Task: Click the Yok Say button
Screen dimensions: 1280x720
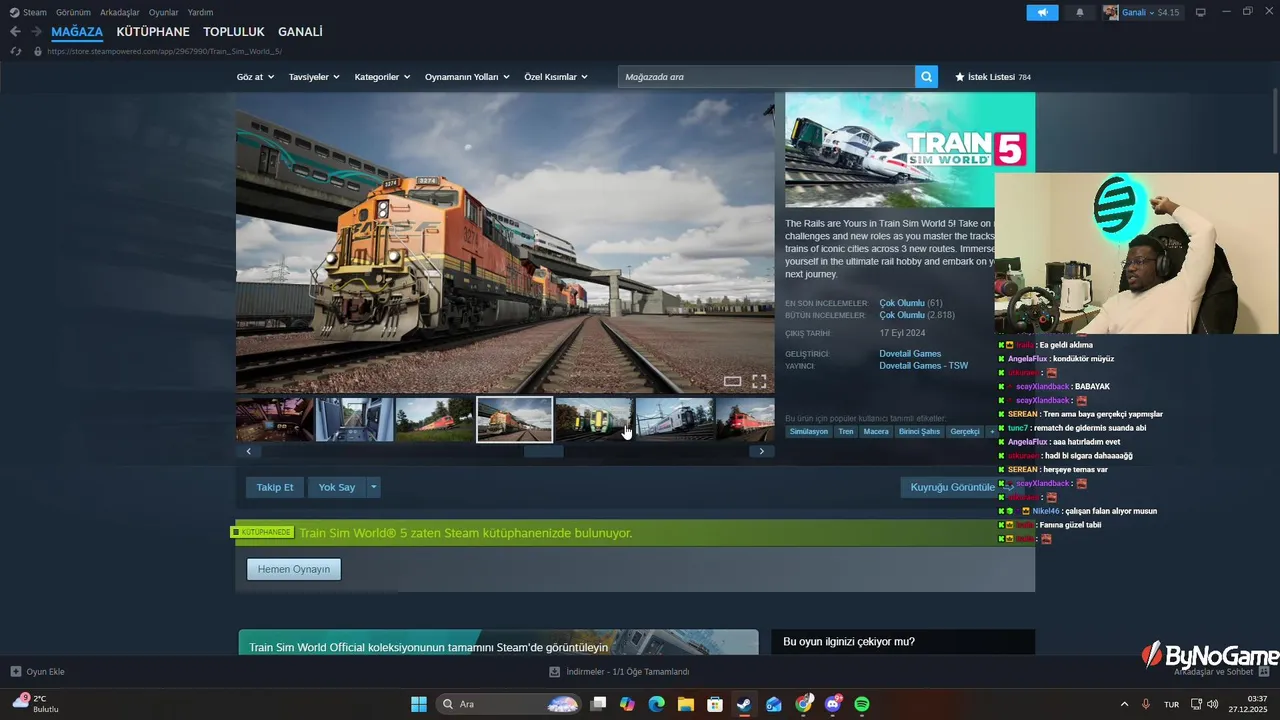Action: click(x=337, y=487)
